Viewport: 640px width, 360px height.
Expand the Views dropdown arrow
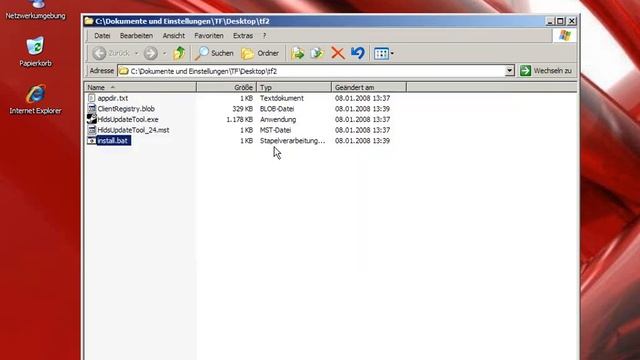[392, 53]
